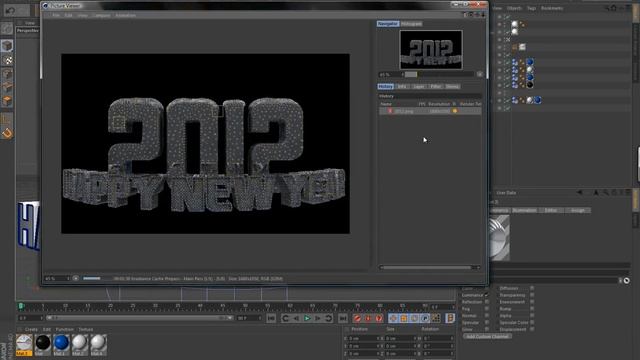Image resolution: width=640 pixels, height=360 pixels.
Task: Toggle the Displacement channel checkbox
Action: [532, 329]
